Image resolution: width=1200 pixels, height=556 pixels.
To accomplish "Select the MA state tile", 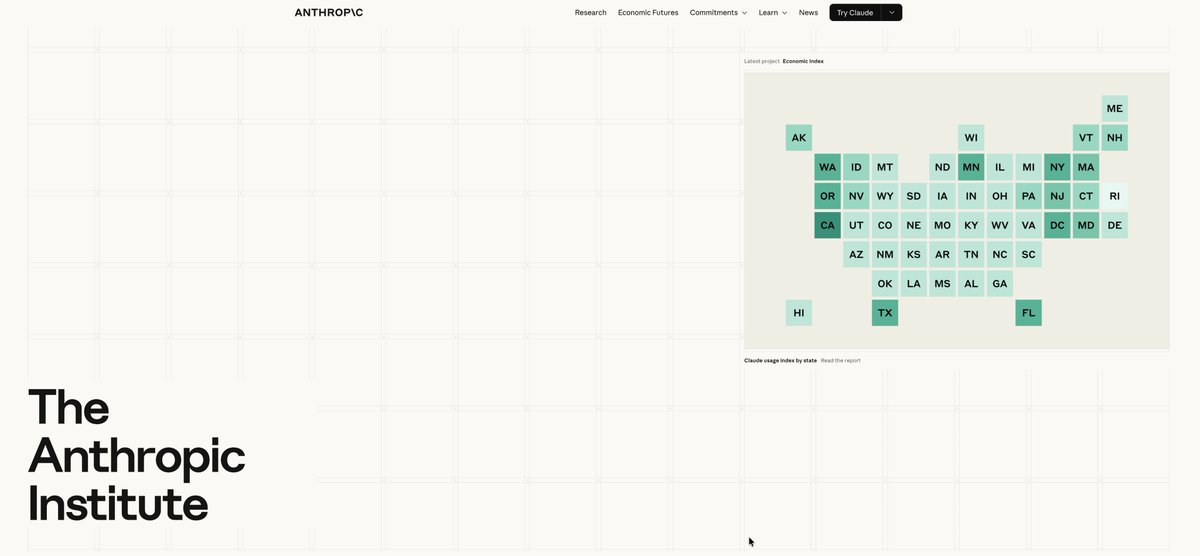I will (x=1086, y=167).
